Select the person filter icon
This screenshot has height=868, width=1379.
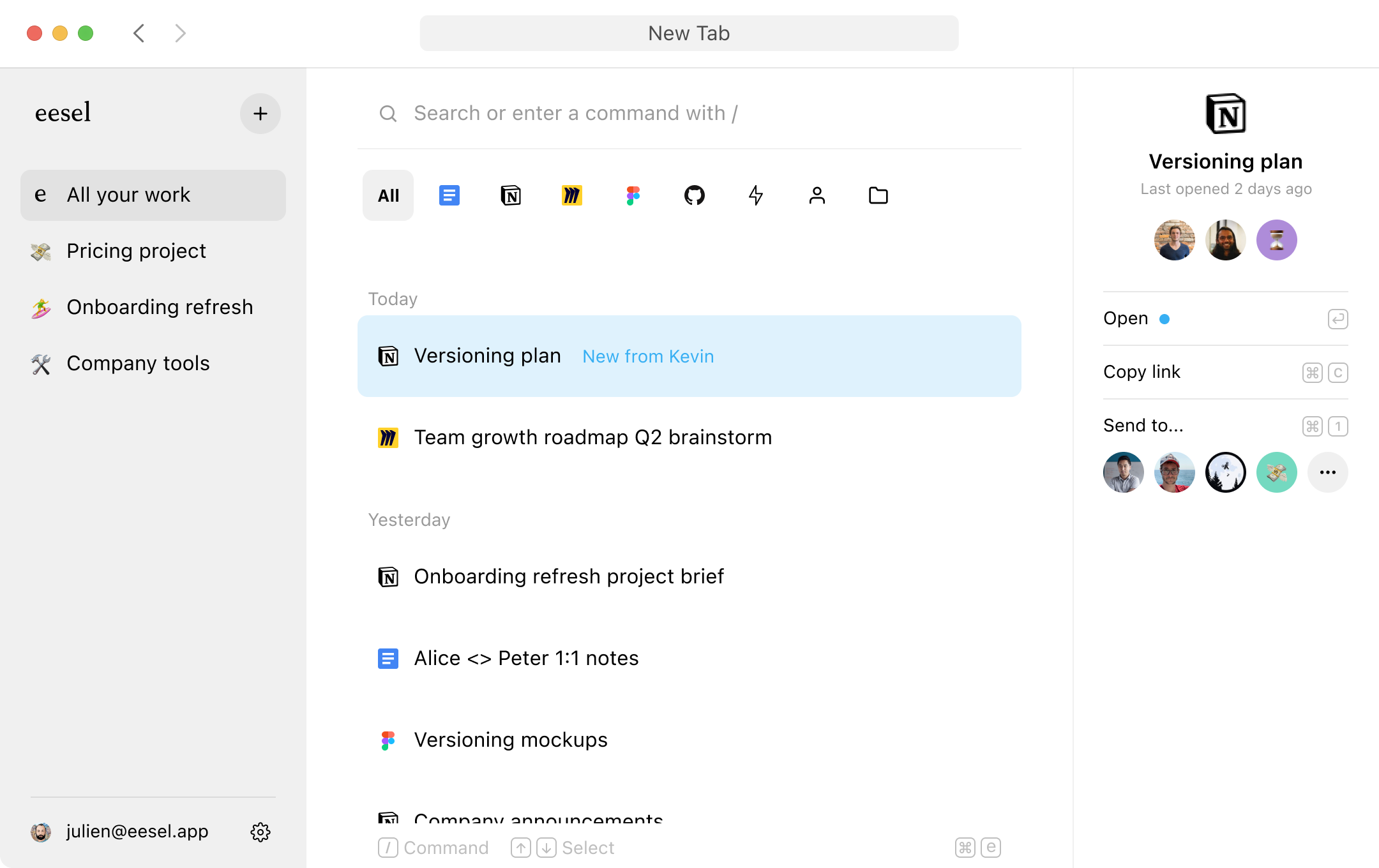817,195
